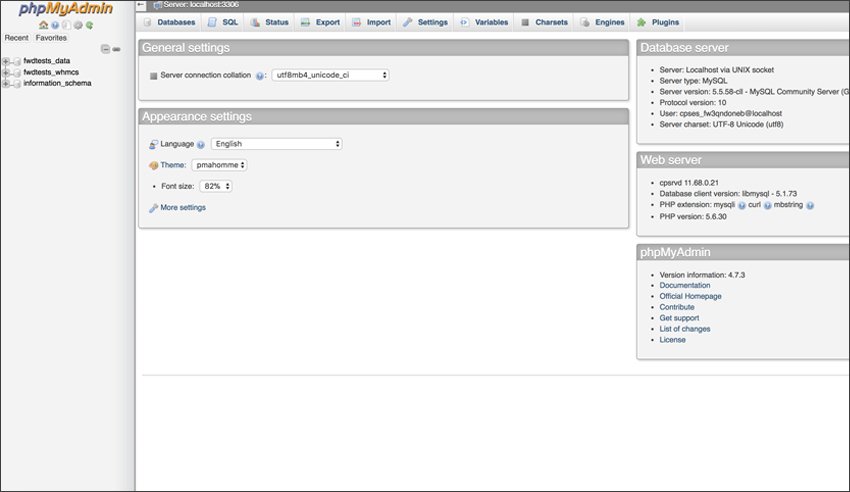The image size is (850, 492).
Task: Open the Get support link
Action: (679, 318)
